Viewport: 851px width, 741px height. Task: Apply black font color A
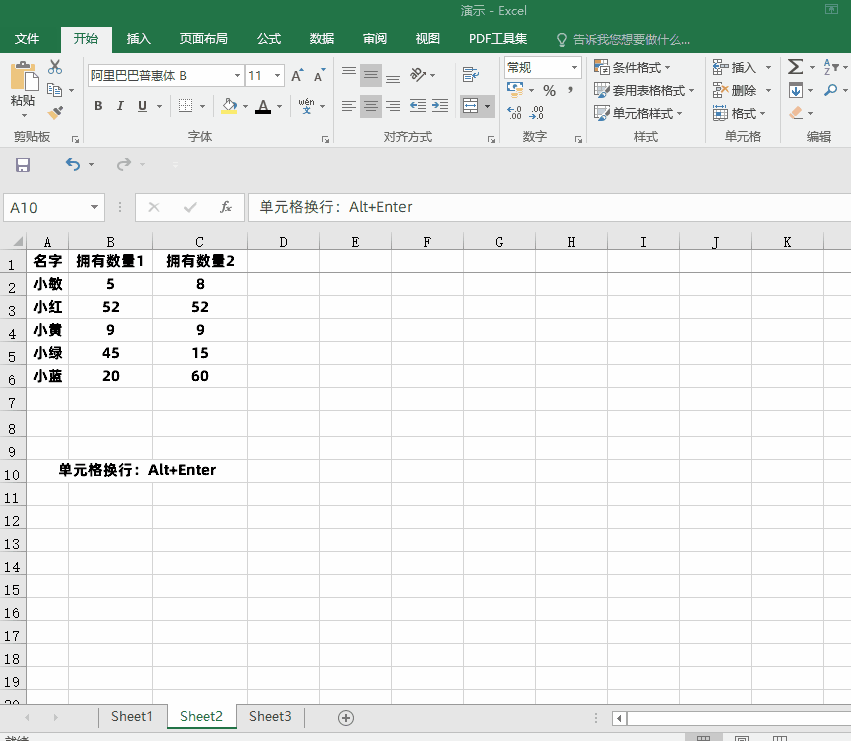263,106
